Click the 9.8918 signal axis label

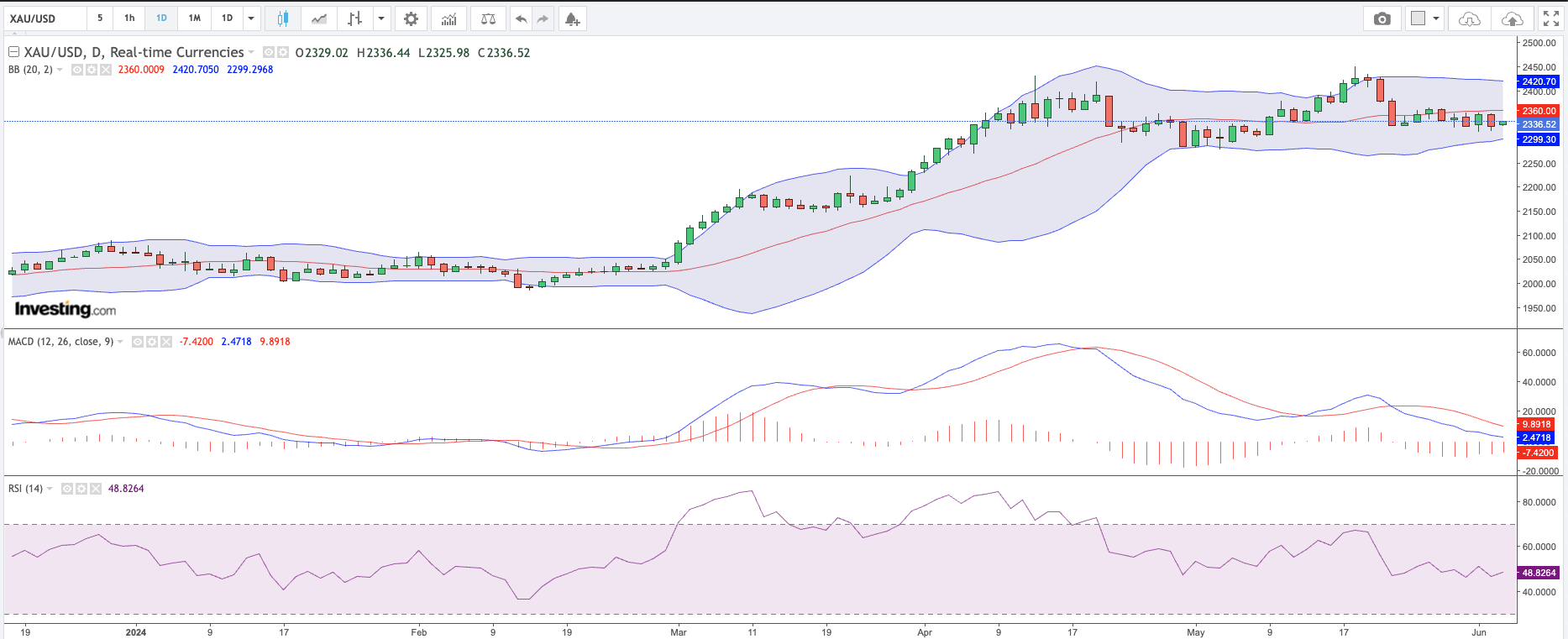tap(1536, 425)
